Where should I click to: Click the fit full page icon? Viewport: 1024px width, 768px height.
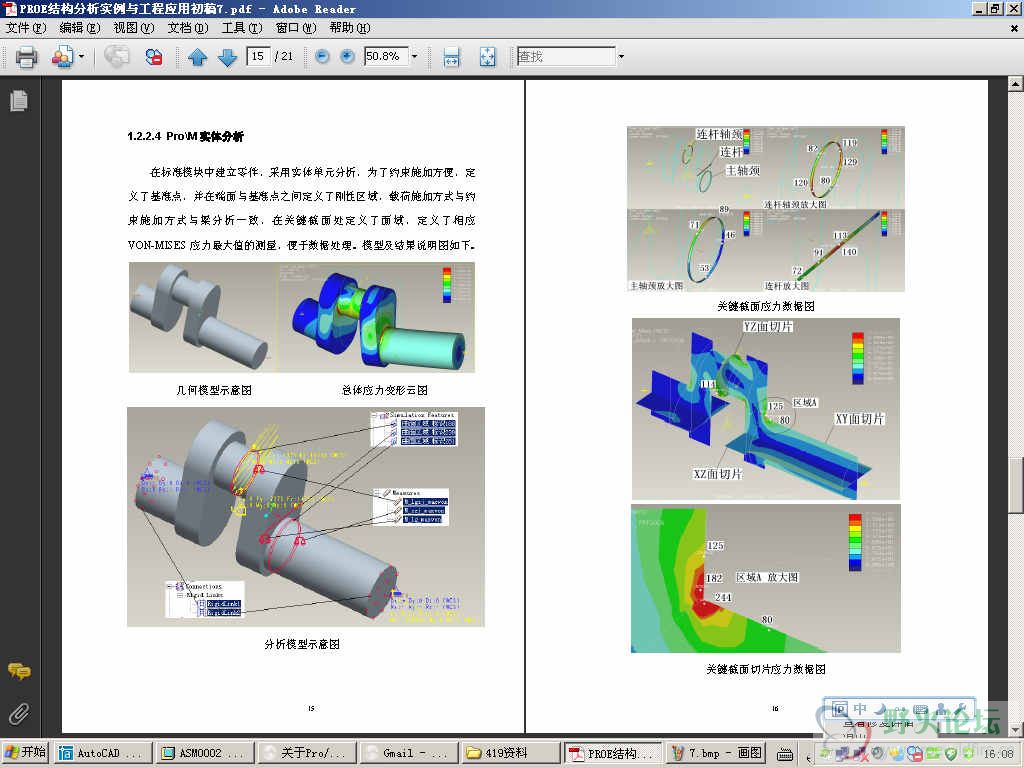click(x=487, y=57)
